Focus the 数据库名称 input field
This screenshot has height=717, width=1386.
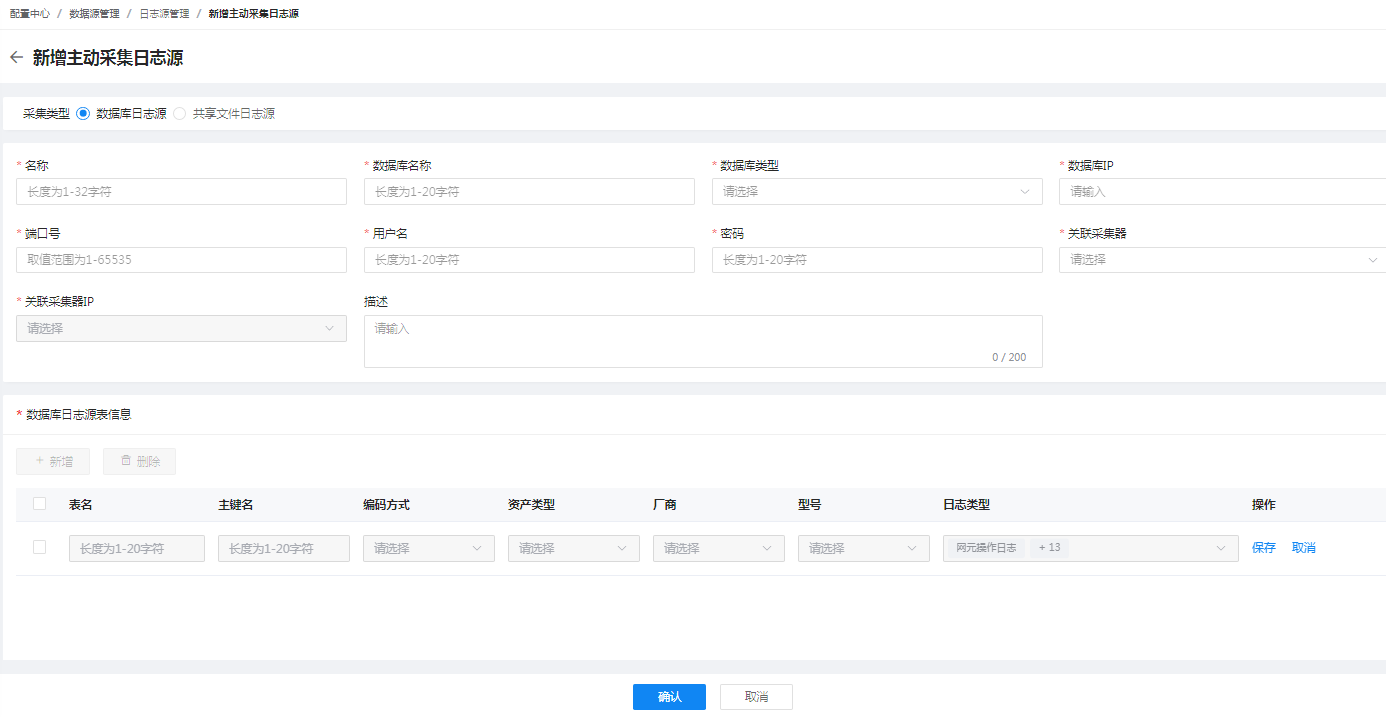529,192
